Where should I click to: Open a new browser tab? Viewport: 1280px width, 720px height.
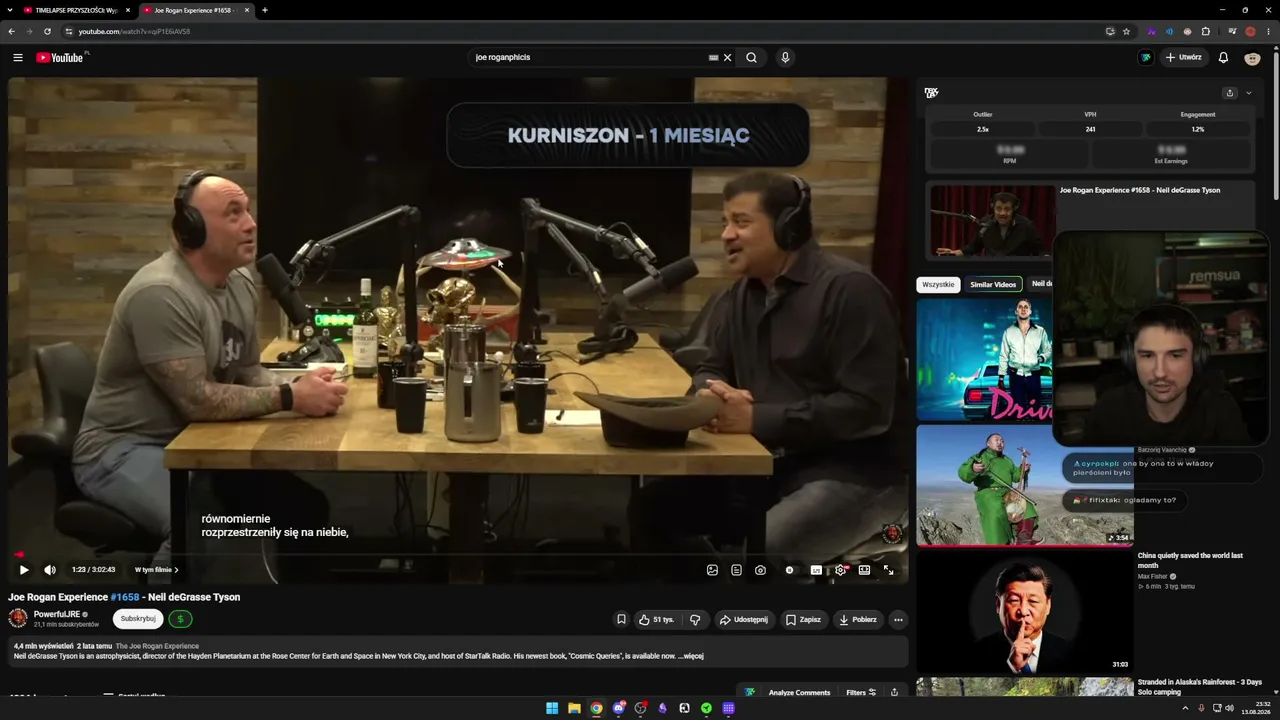[x=264, y=10]
